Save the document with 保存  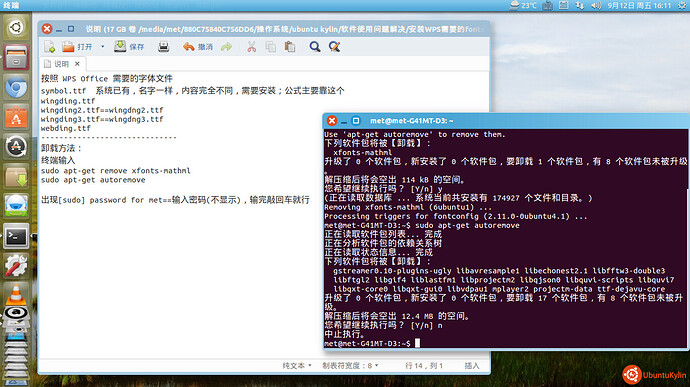(129, 47)
